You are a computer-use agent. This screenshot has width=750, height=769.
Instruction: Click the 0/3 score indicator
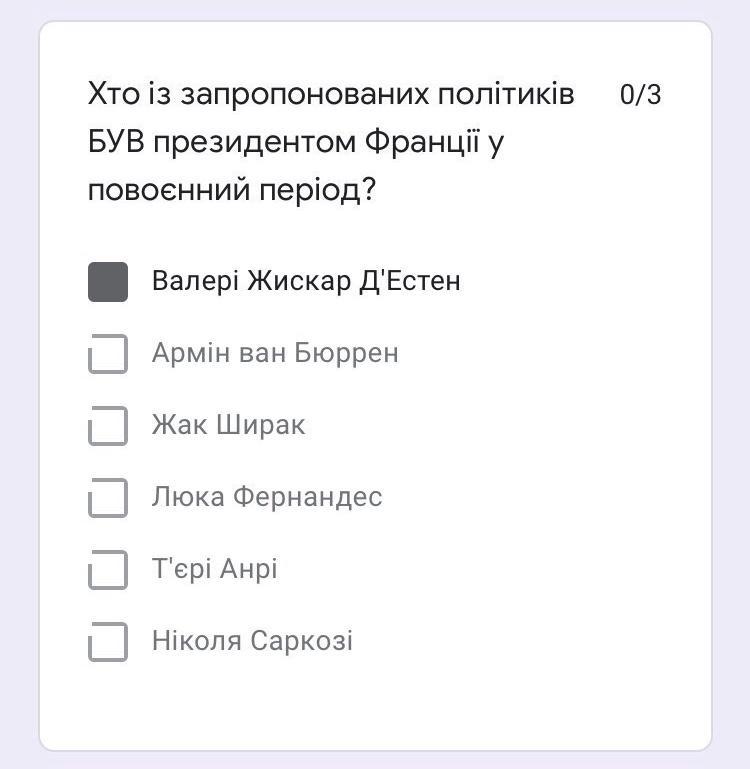[640, 96]
